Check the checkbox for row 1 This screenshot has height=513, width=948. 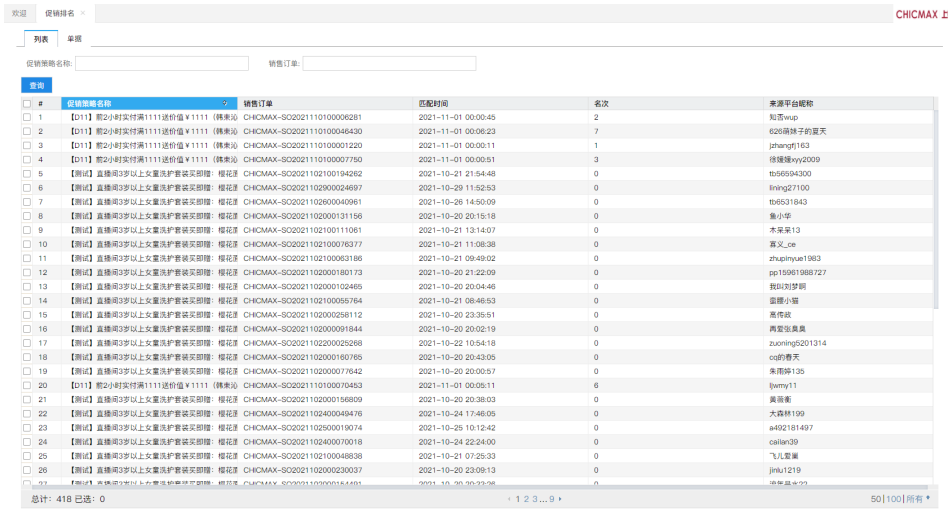[x=27, y=117]
